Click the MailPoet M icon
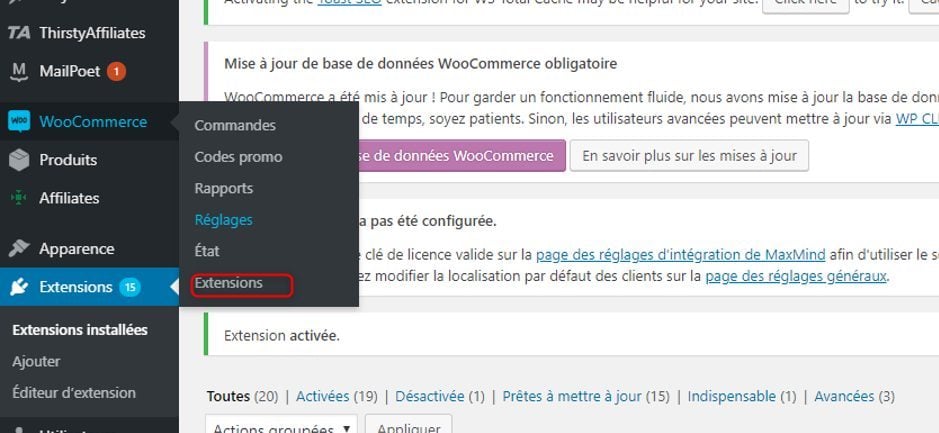Image resolution: width=939 pixels, height=433 pixels. click(19, 71)
